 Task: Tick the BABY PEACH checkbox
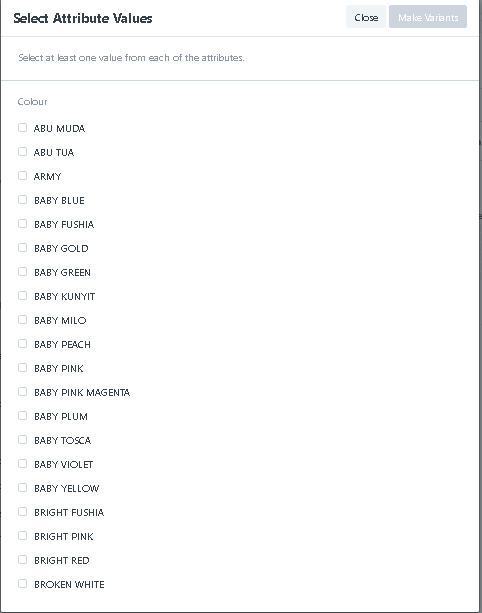tap(22, 344)
